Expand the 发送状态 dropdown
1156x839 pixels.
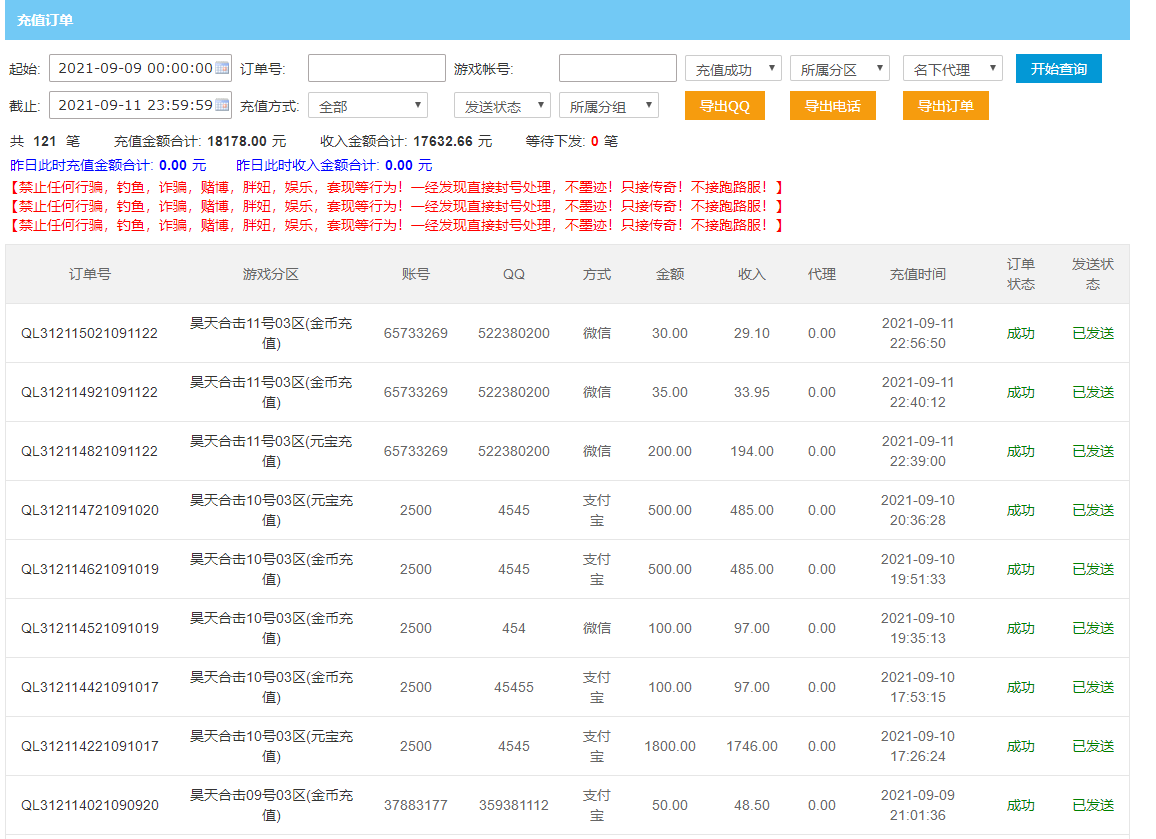[x=502, y=106]
